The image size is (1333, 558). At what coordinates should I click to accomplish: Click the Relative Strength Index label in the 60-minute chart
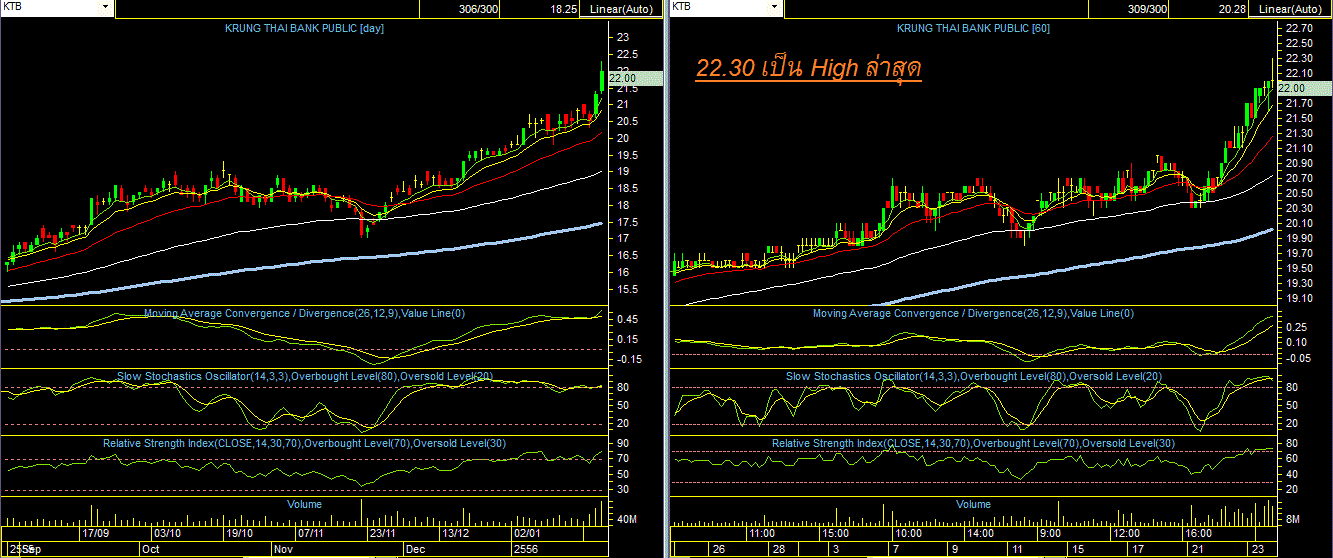(x=973, y=442)
